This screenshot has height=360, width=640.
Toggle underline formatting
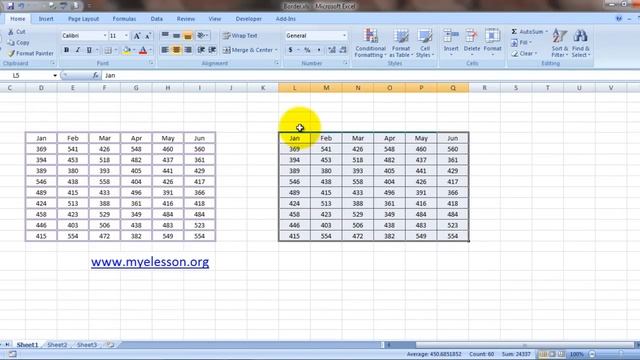(x=89, y=50)
